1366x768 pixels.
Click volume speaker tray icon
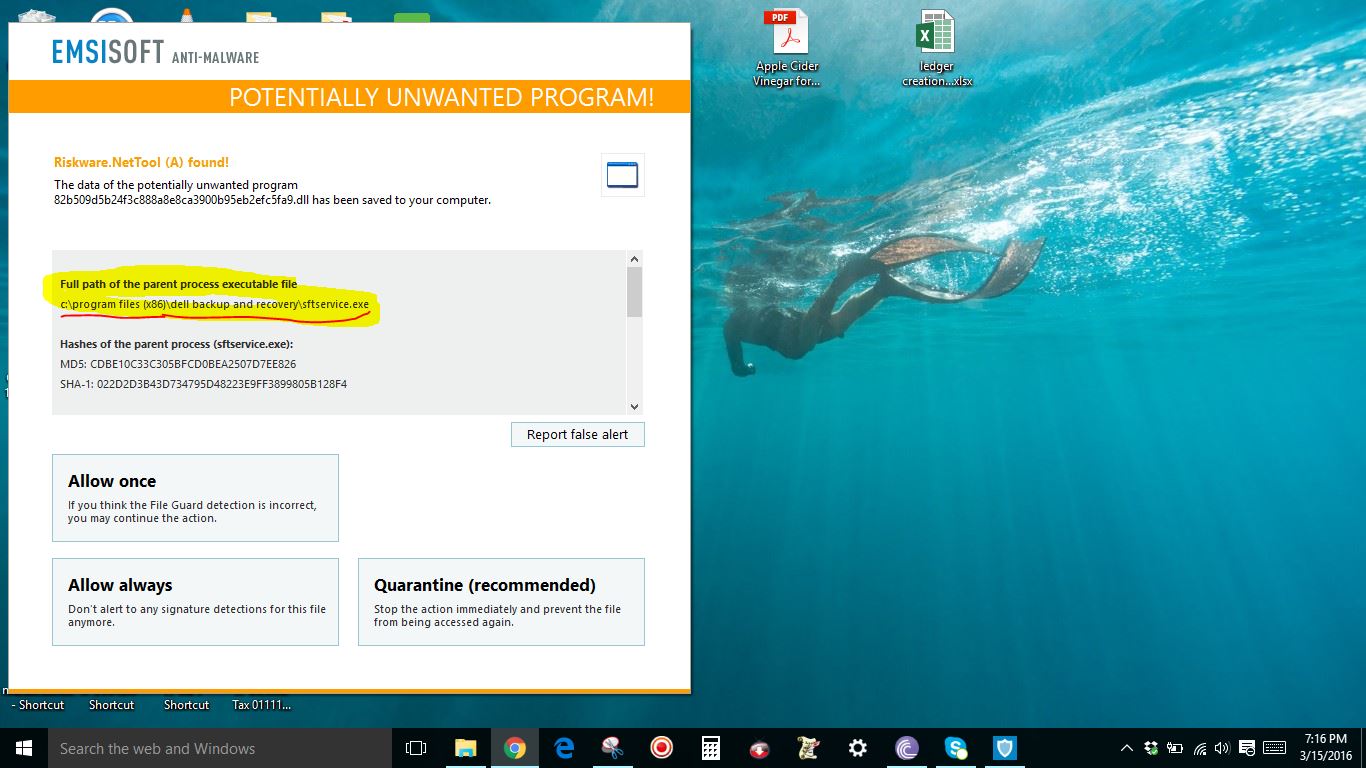(x=1222, y=748)
